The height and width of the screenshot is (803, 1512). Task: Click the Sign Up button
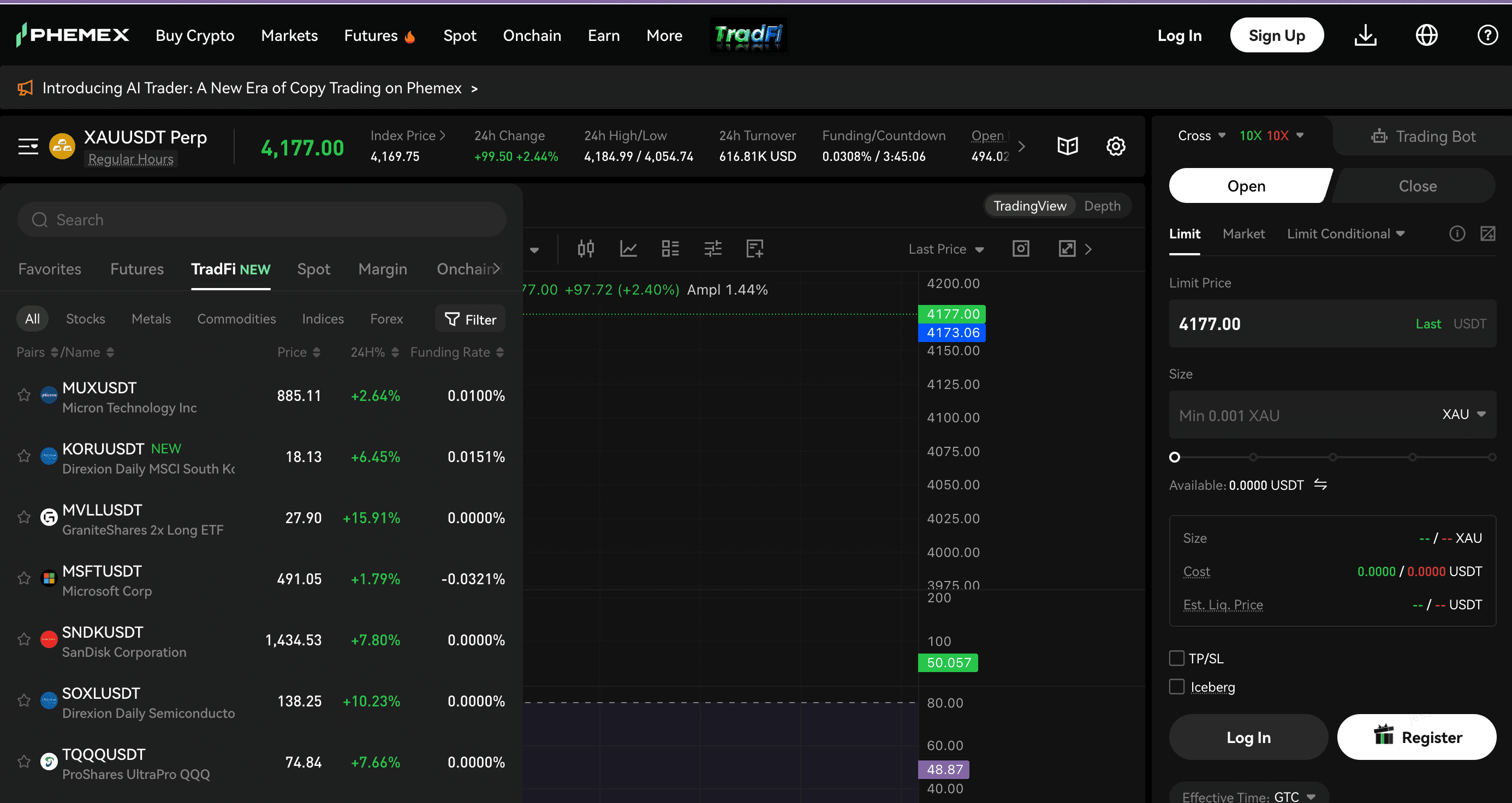1277,35
